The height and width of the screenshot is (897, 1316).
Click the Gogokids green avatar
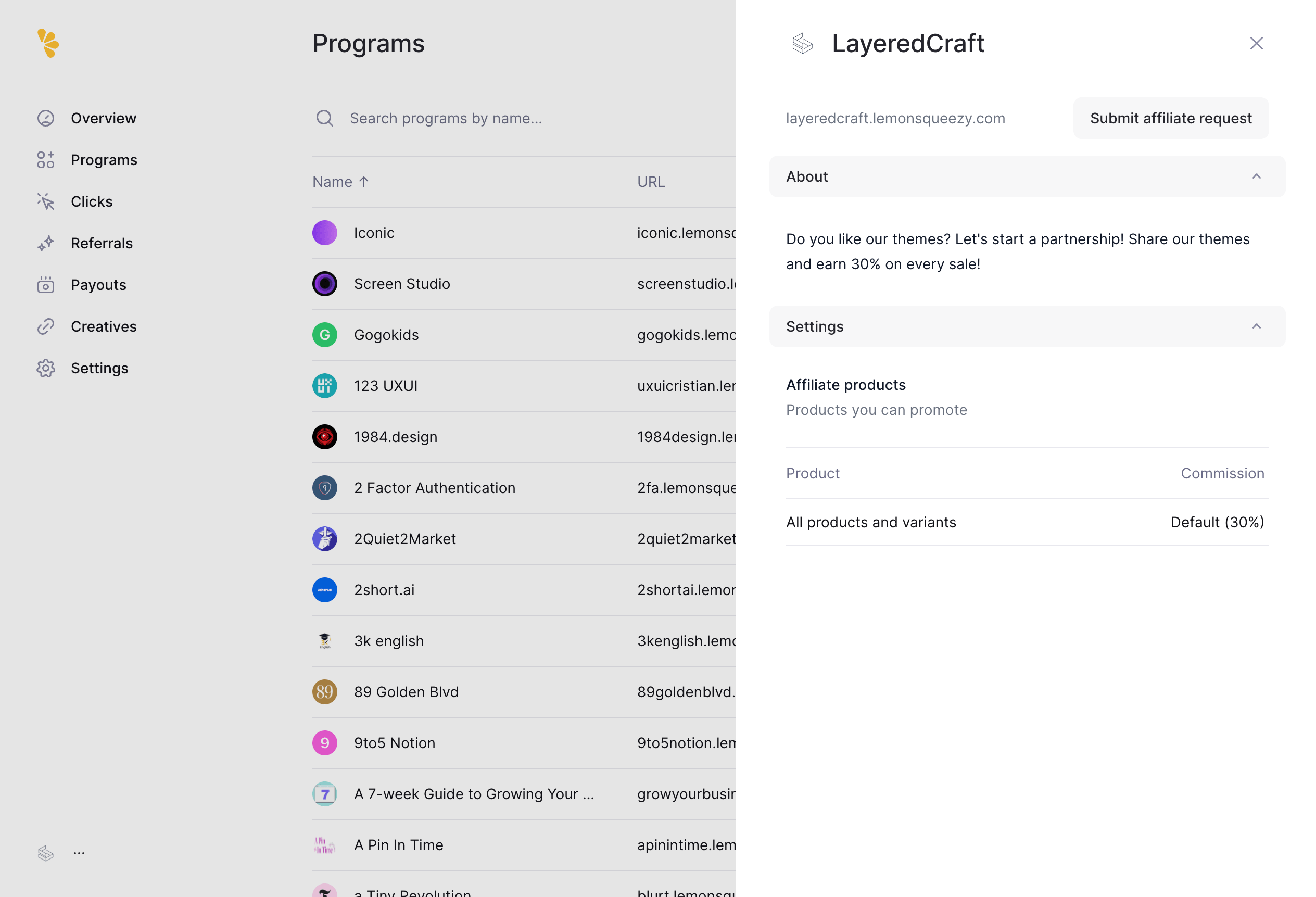point(324,335)
